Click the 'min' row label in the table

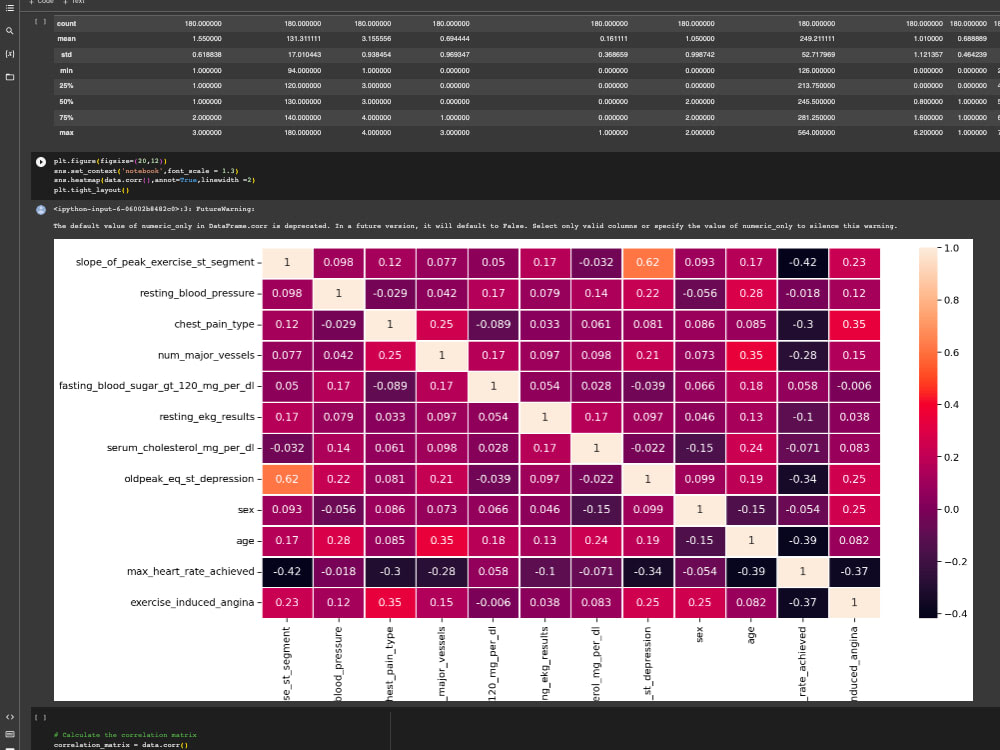tap(66, 71)
